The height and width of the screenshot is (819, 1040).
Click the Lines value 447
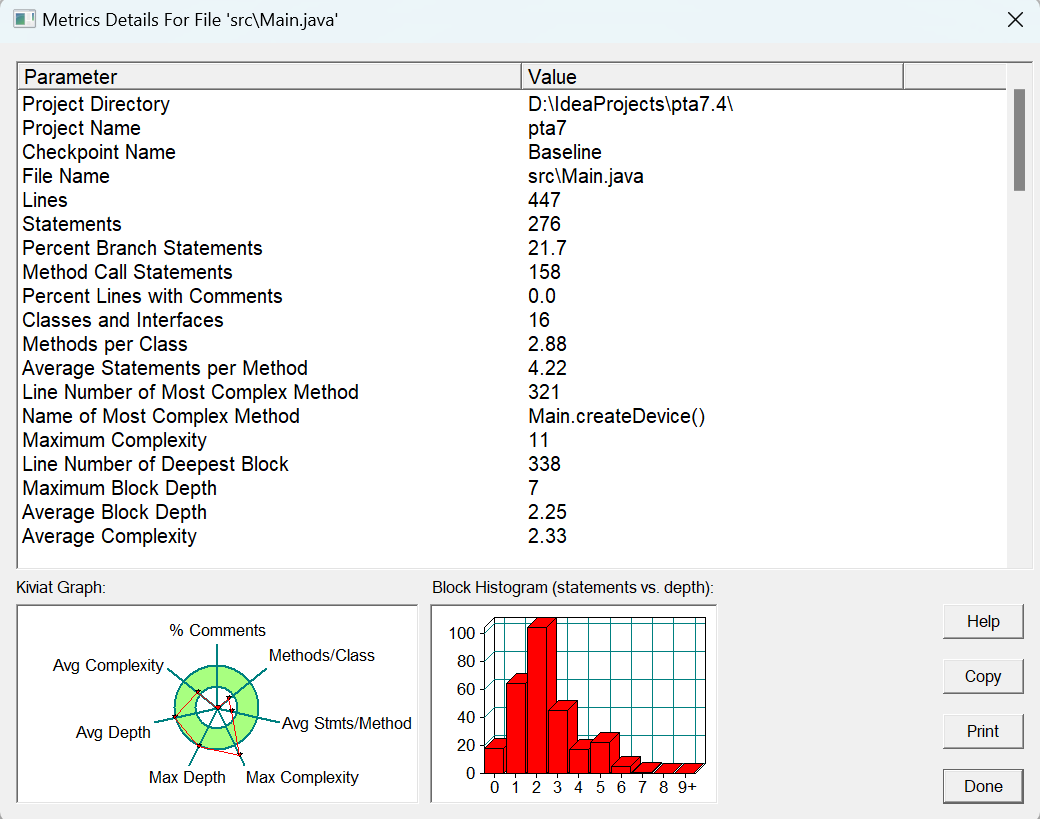(544, 200)
